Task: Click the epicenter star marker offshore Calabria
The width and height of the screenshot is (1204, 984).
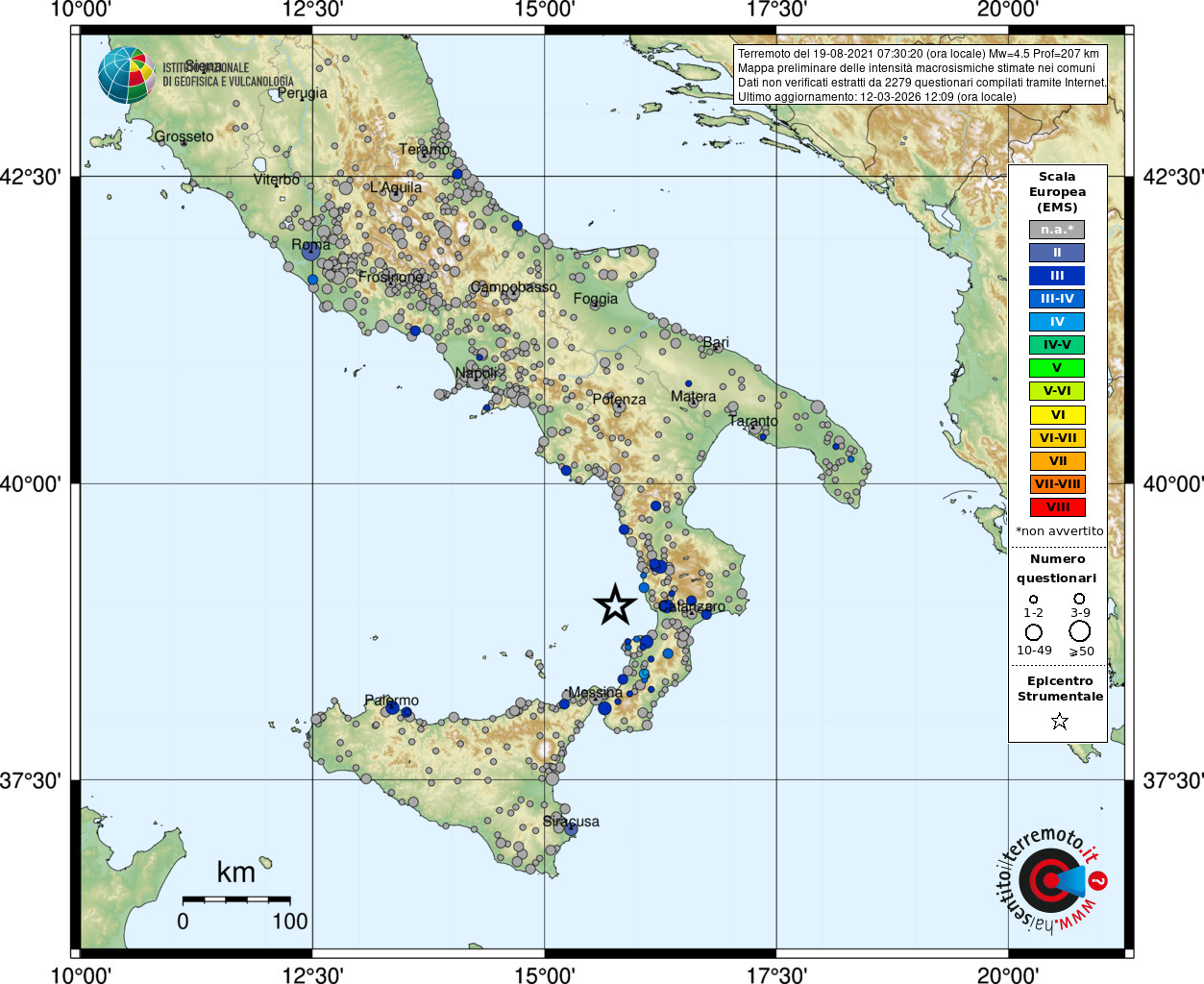Action: (615, 604)
